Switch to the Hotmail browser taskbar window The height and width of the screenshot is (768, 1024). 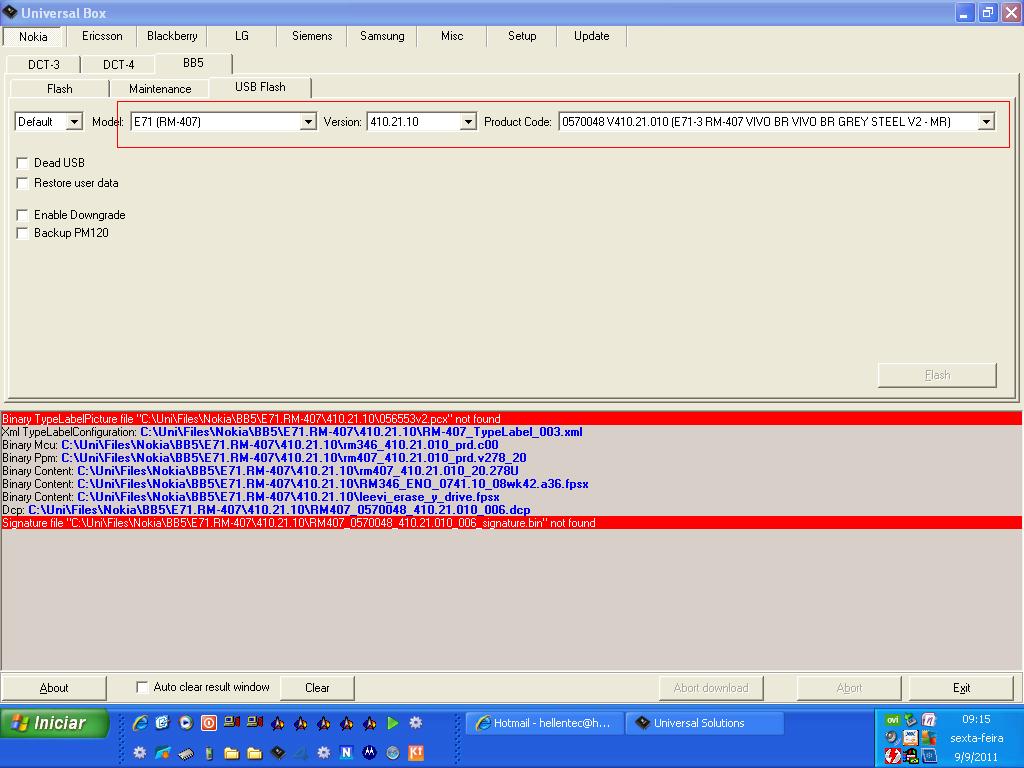click(x=545, y=723)
